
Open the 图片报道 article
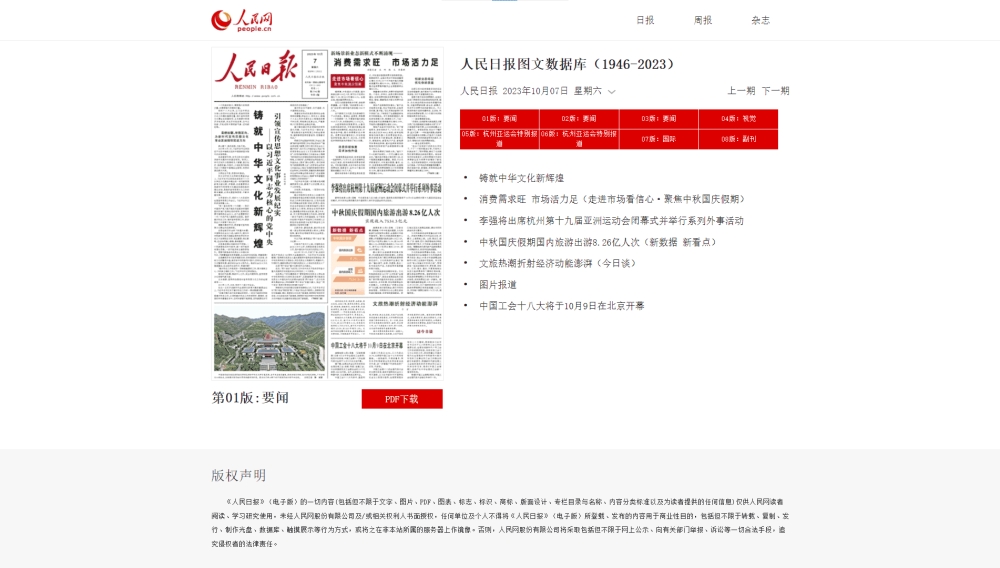click(x=498, y=284)
